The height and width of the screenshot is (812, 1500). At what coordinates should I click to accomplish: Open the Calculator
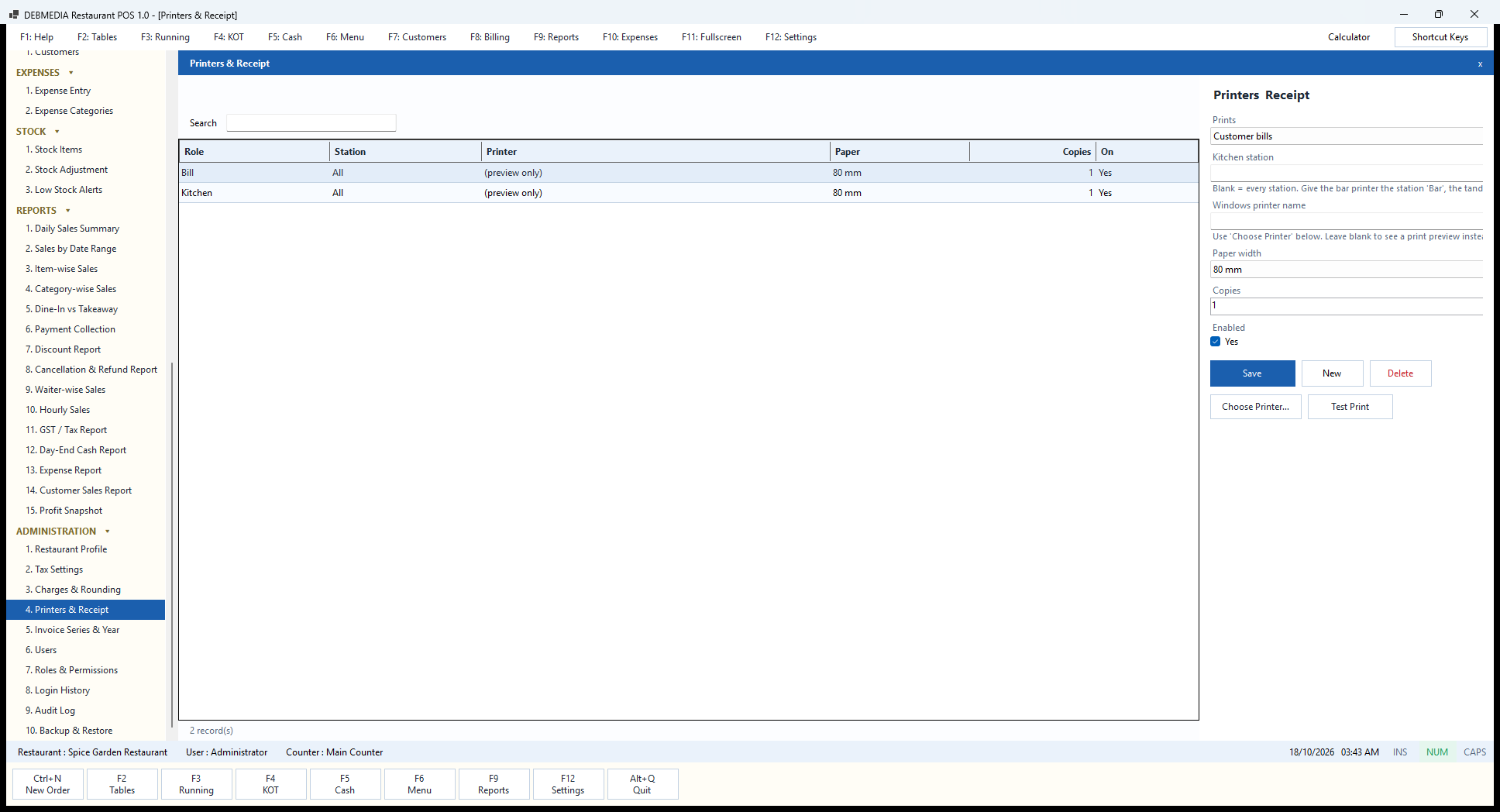tap(1348, 37)
